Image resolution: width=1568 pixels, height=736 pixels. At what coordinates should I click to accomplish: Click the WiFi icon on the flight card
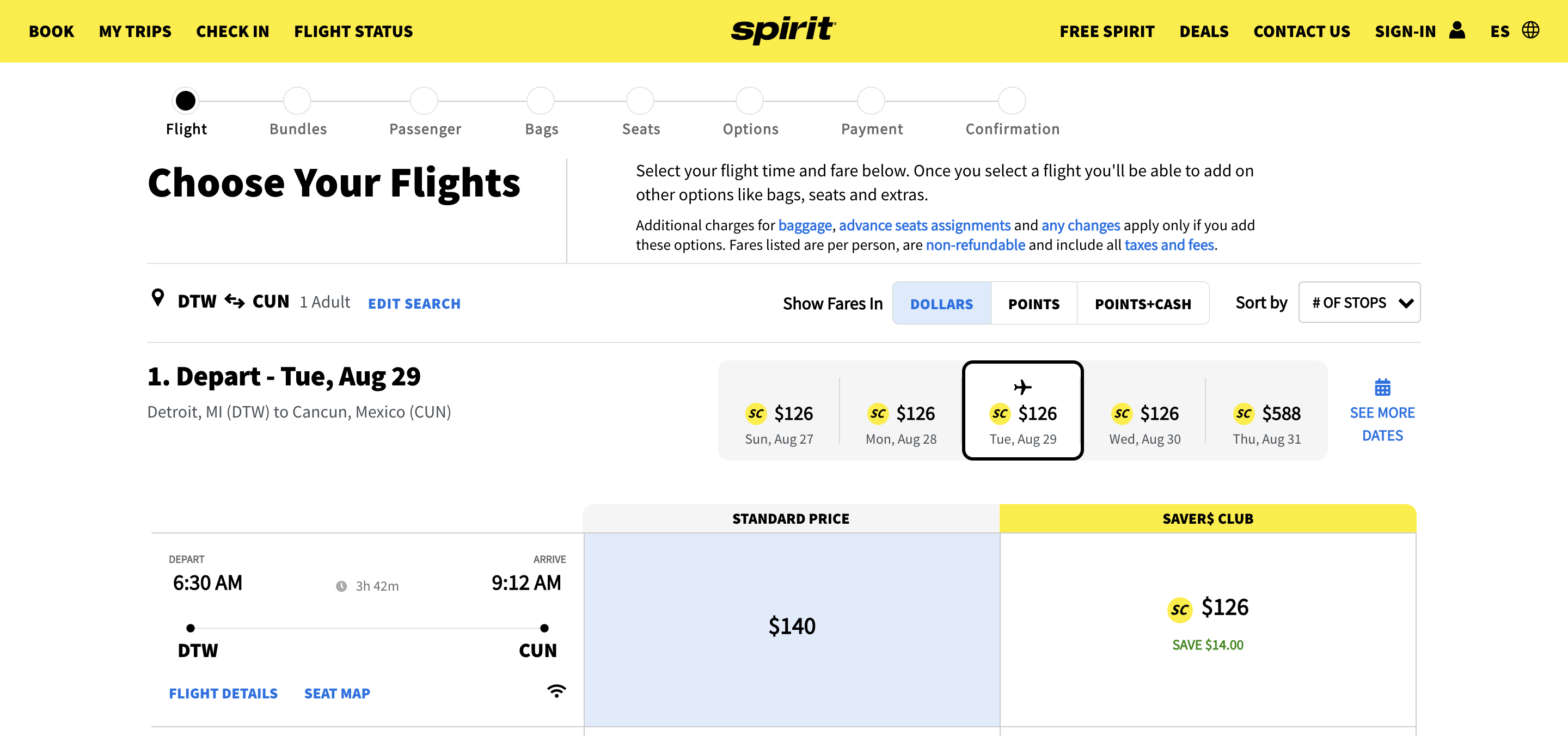coord(556,691)
